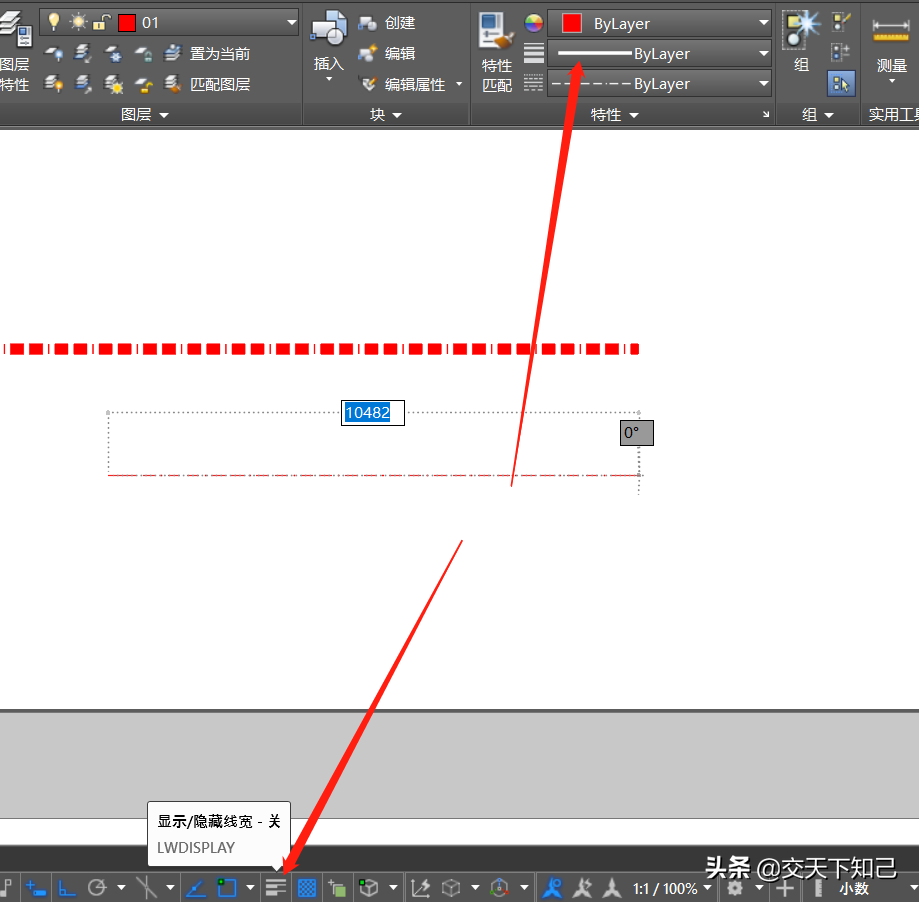Click the 10482 length input field

point(372,413)
